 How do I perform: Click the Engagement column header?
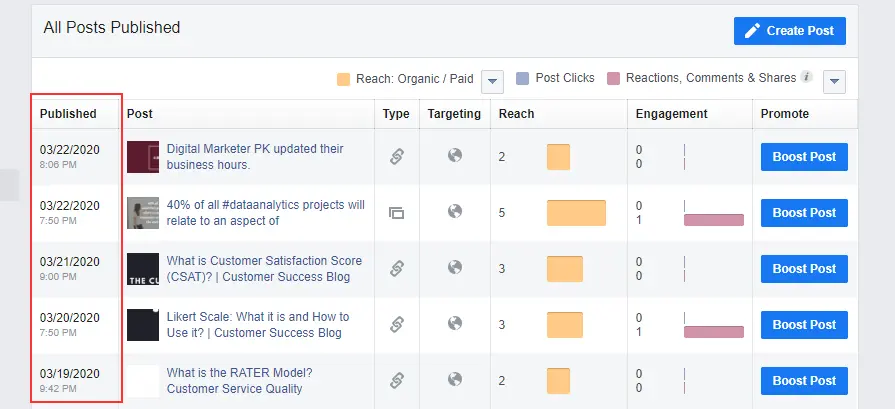pyautogui.click(x=671, y=114)
